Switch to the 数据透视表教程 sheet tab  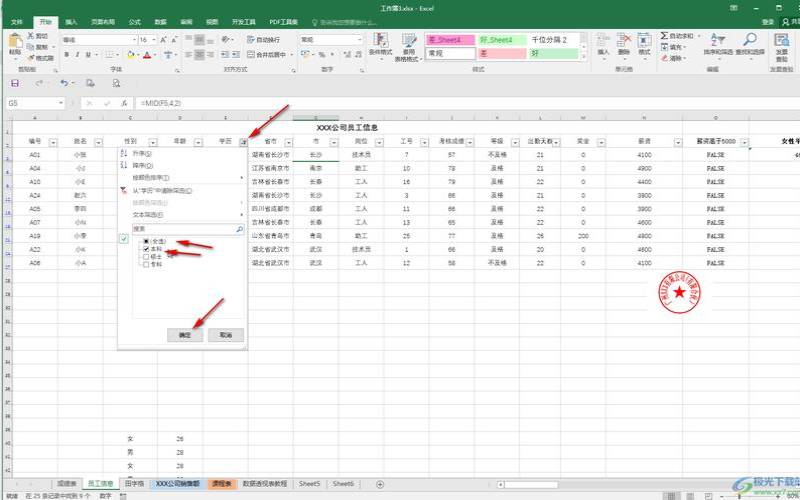tap(265, 484)
